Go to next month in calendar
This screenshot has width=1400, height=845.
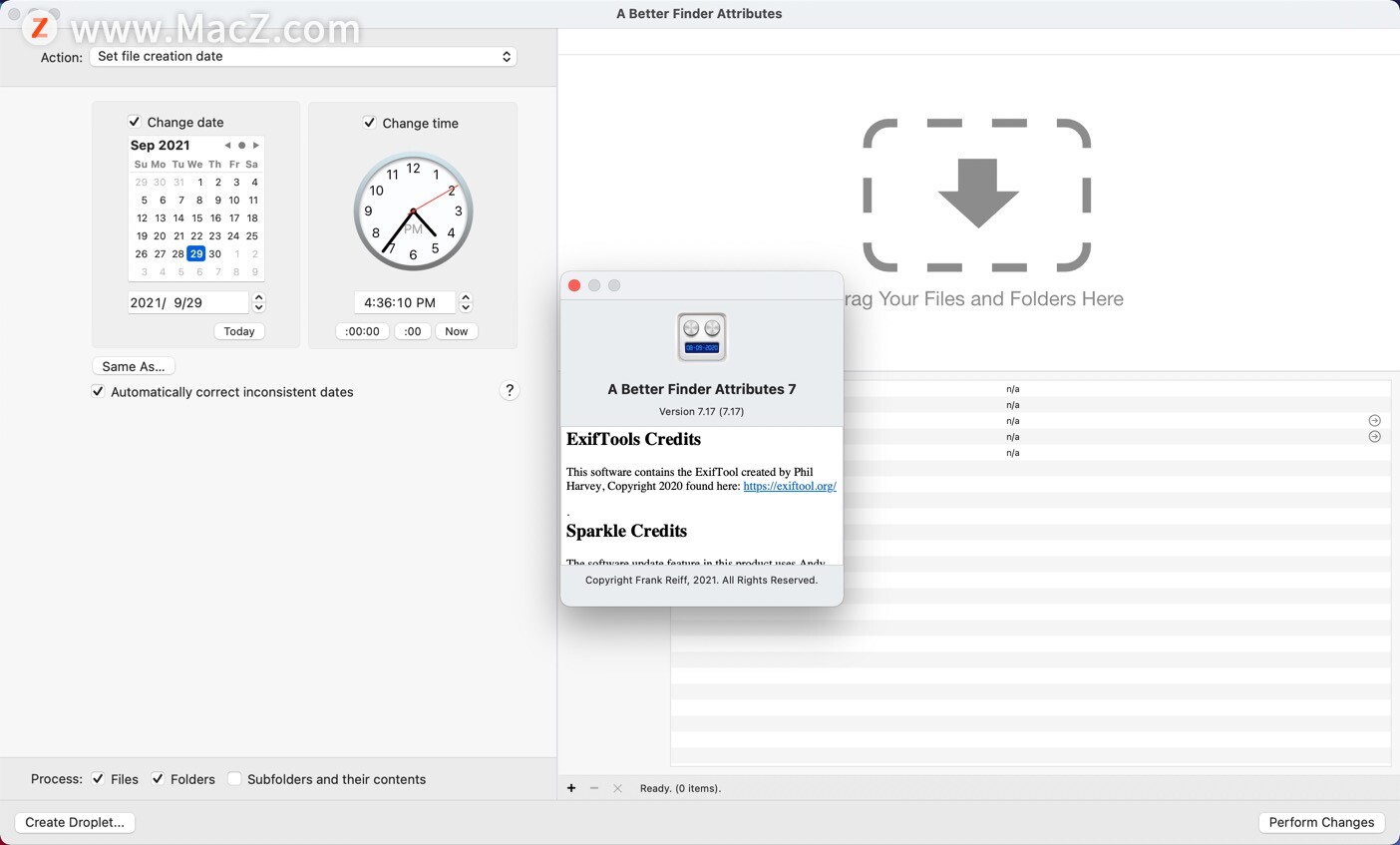click(256, 146)
